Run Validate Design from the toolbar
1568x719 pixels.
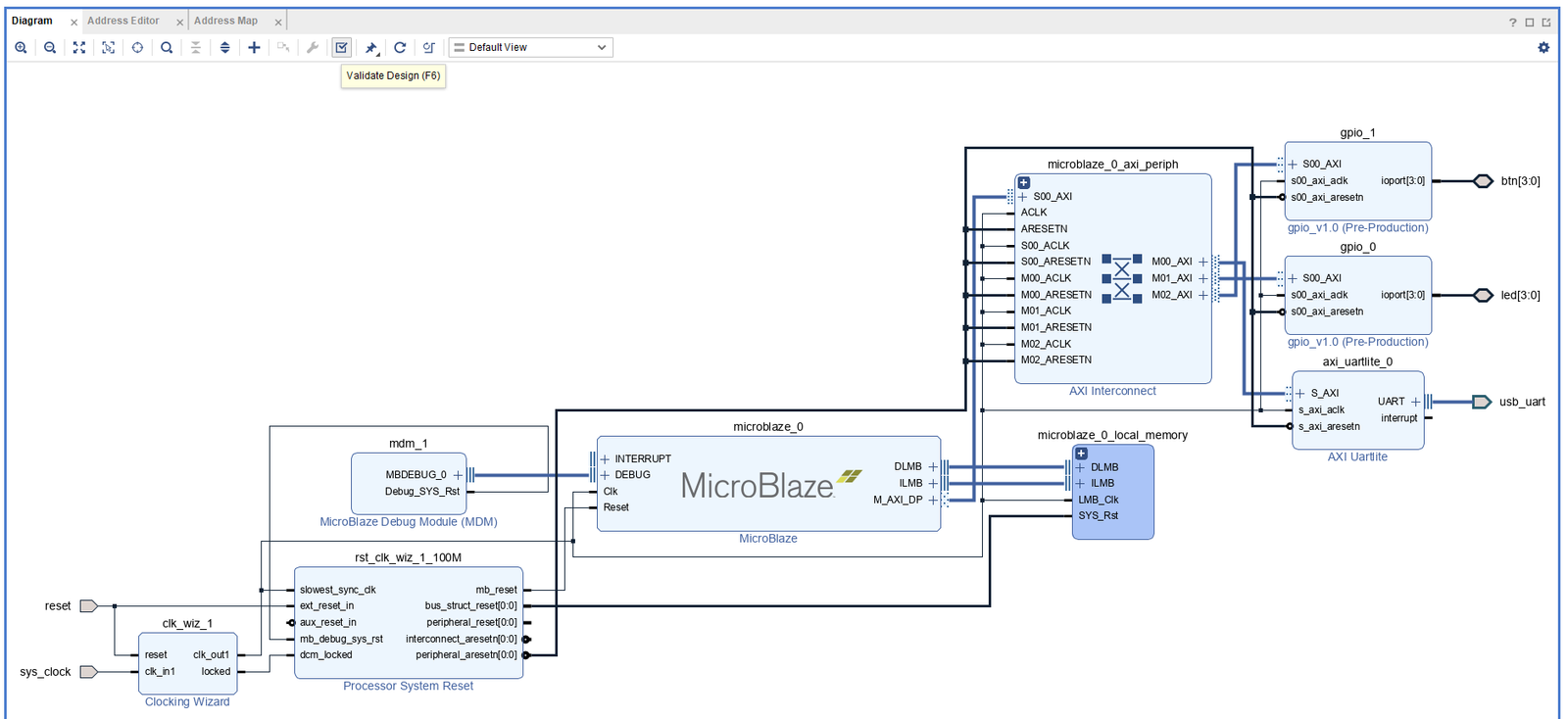coord(341,47)
